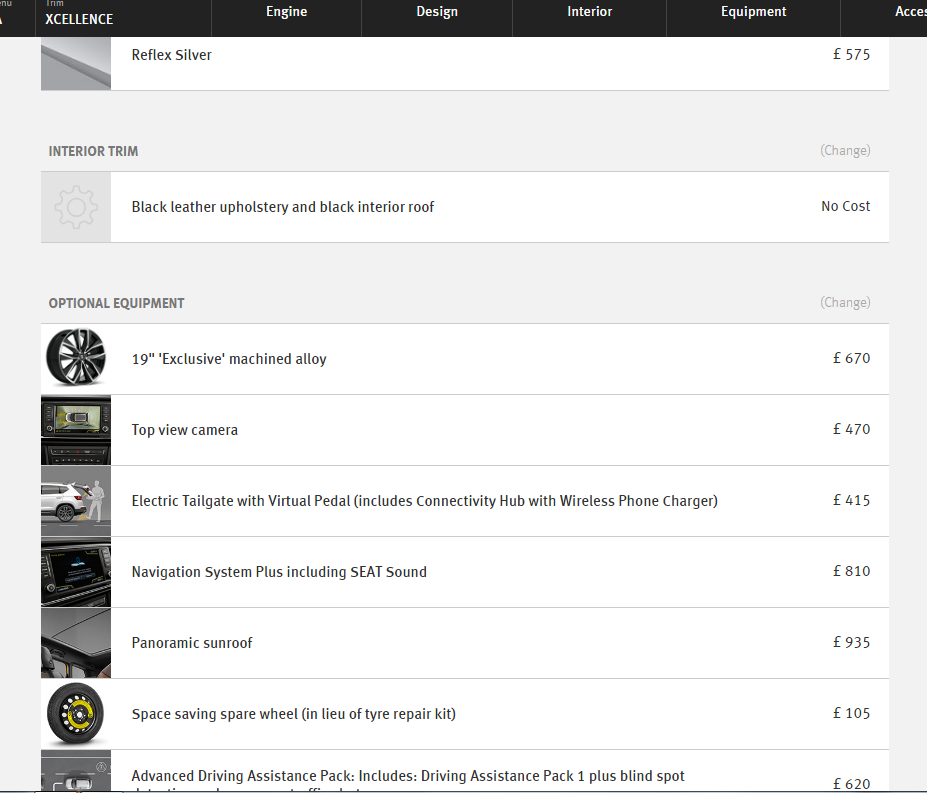Click Change link for Optional Equipment
The height and width of the screenshot is (793, 927).
point(845,303)
